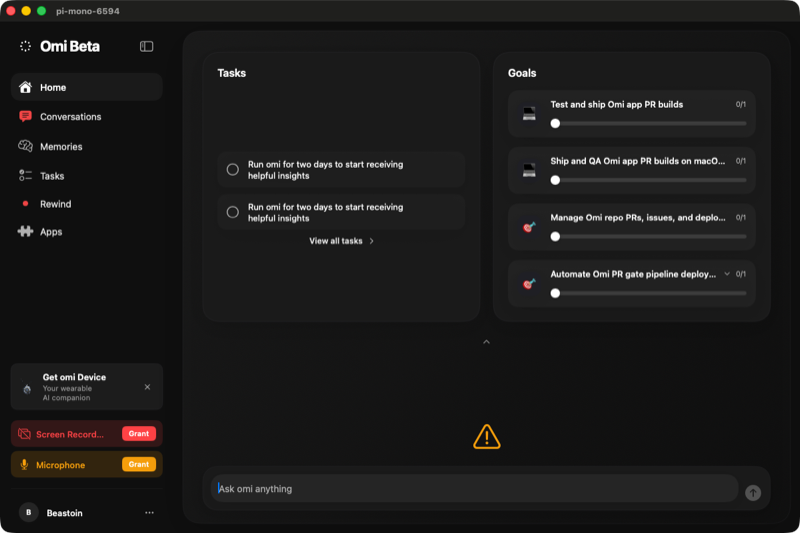This screenshot has width=800, height=533.
Task: Open the three-dots menu next to Beastoin
Action: [149, 513]
